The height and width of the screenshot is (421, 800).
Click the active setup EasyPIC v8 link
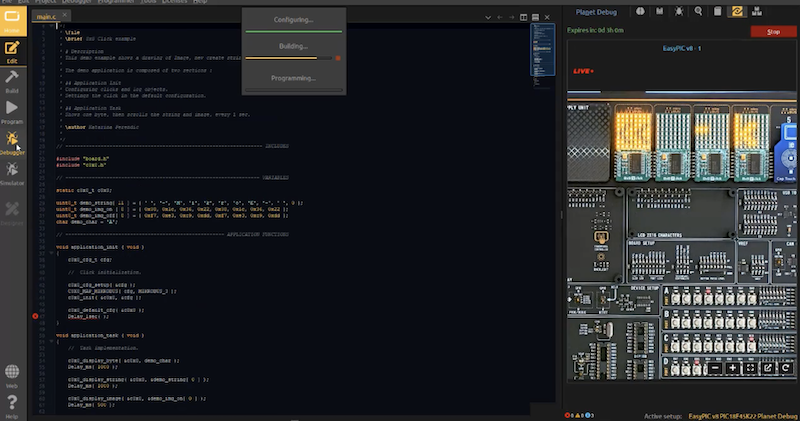coord(742,416)
